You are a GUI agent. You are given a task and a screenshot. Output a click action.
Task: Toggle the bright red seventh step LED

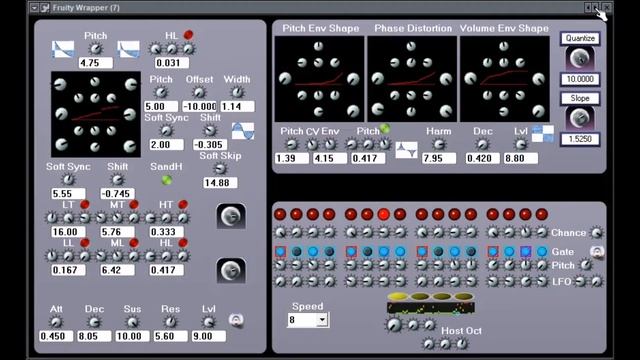(384, 214)
